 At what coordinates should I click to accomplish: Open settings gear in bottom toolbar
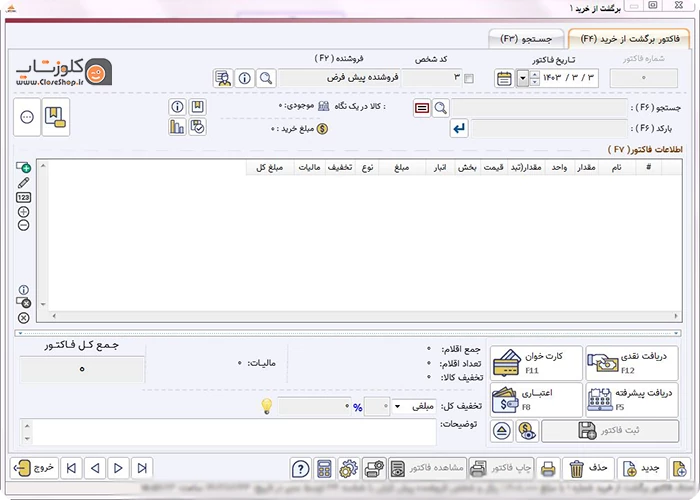tap(349, 469)
